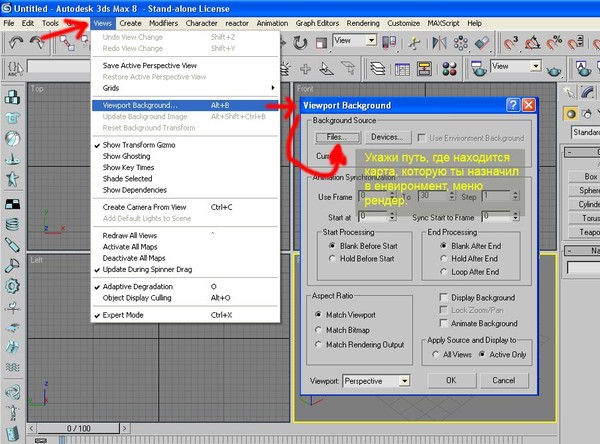The width and height of the screenshot is (600, 444).
Task: Enable the Animate Background checkbox
Action: coord(443,323)
